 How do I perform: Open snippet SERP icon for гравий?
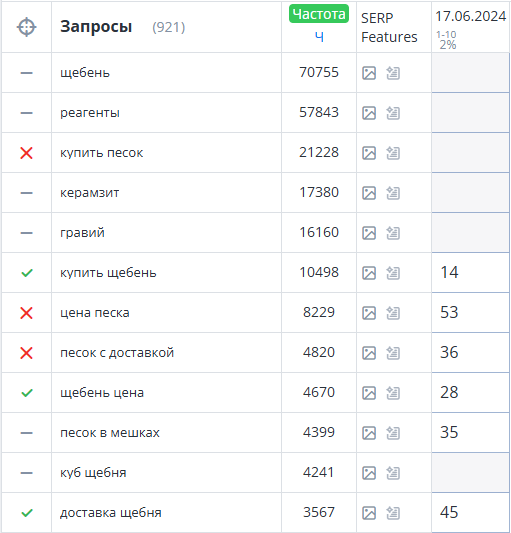pos(393,233)
